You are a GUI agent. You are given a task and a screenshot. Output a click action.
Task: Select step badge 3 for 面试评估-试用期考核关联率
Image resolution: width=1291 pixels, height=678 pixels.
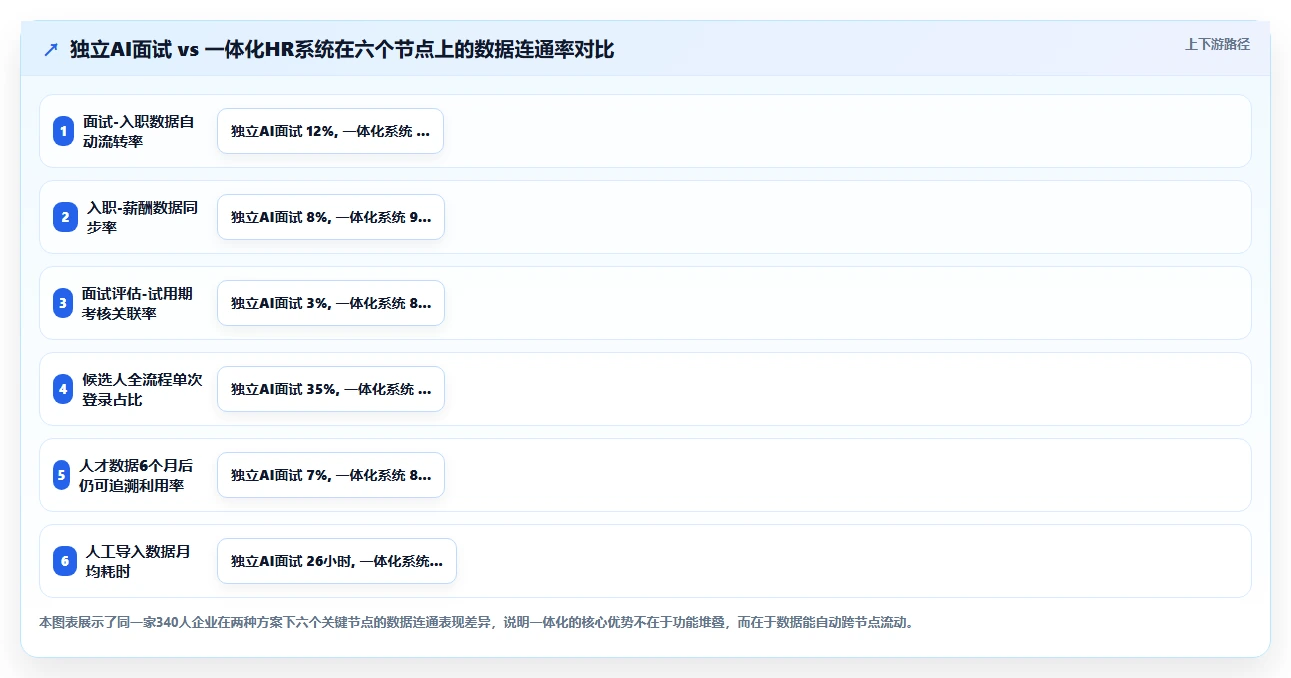(x=64, y=303)
